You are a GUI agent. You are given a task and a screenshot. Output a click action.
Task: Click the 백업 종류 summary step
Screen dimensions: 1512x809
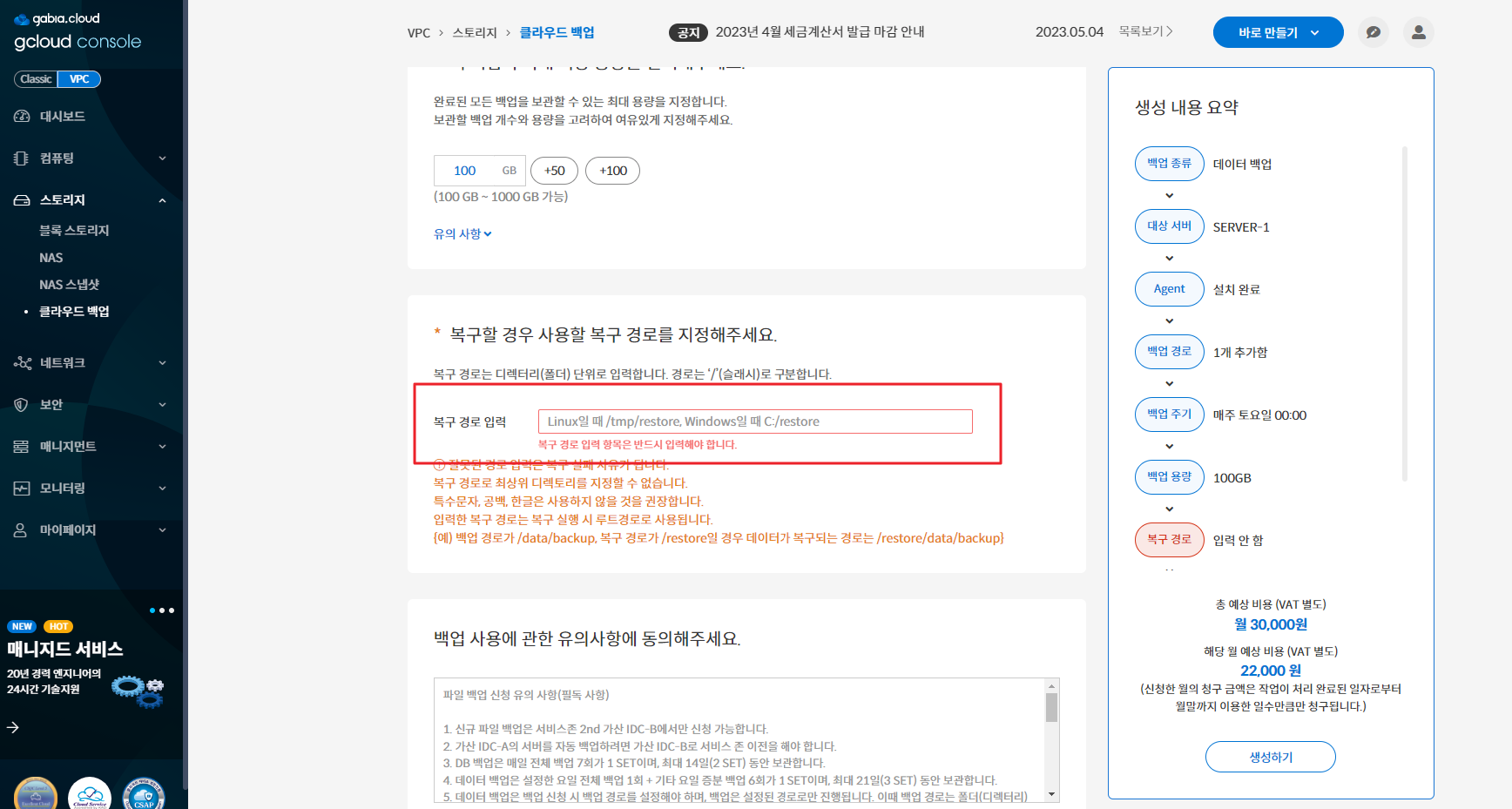[1170, 164]
